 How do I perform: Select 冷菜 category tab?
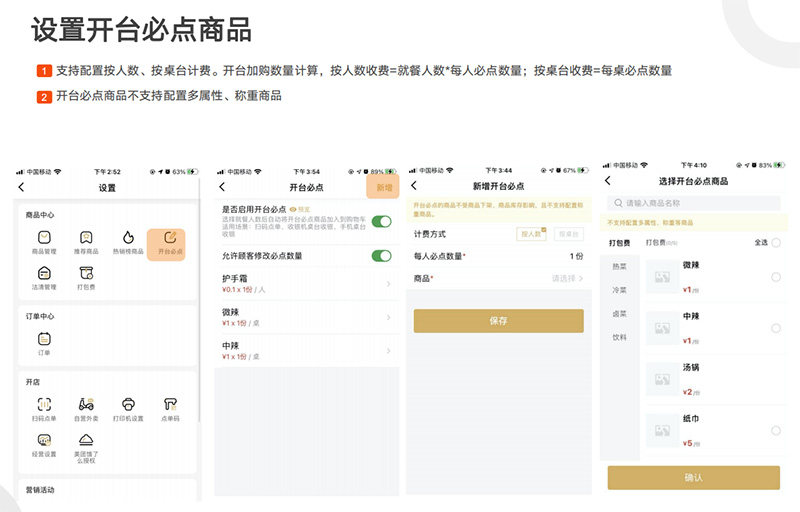click(x=619, y=290)
